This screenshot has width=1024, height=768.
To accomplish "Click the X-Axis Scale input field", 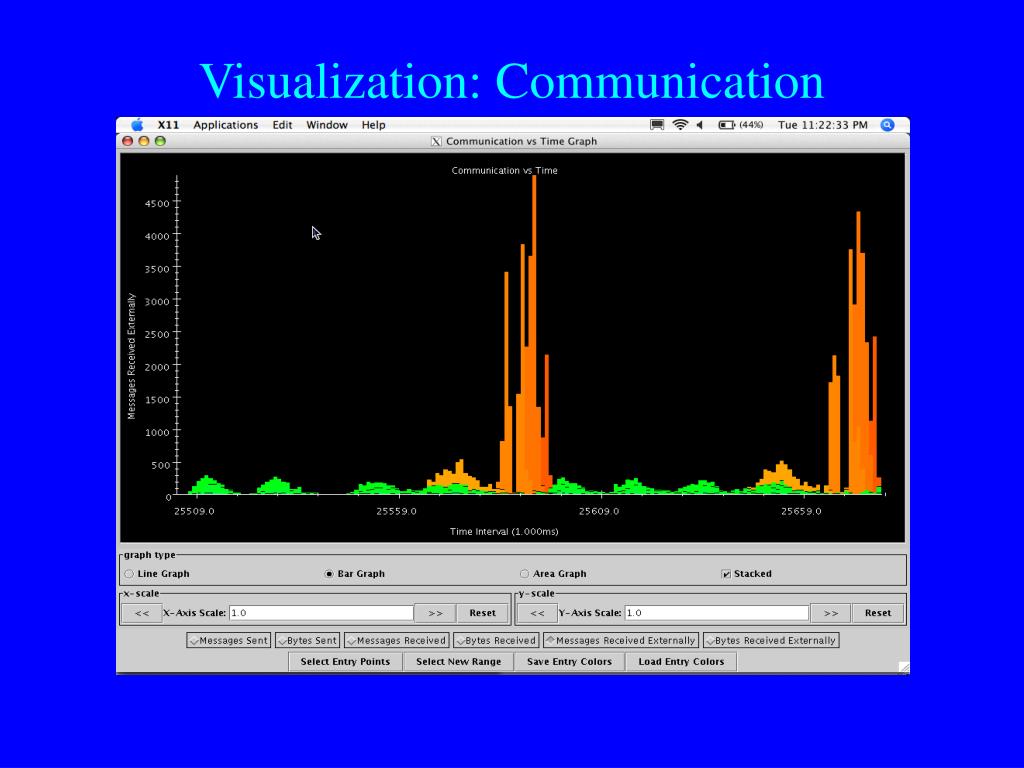I will click(x=321, y=613).
